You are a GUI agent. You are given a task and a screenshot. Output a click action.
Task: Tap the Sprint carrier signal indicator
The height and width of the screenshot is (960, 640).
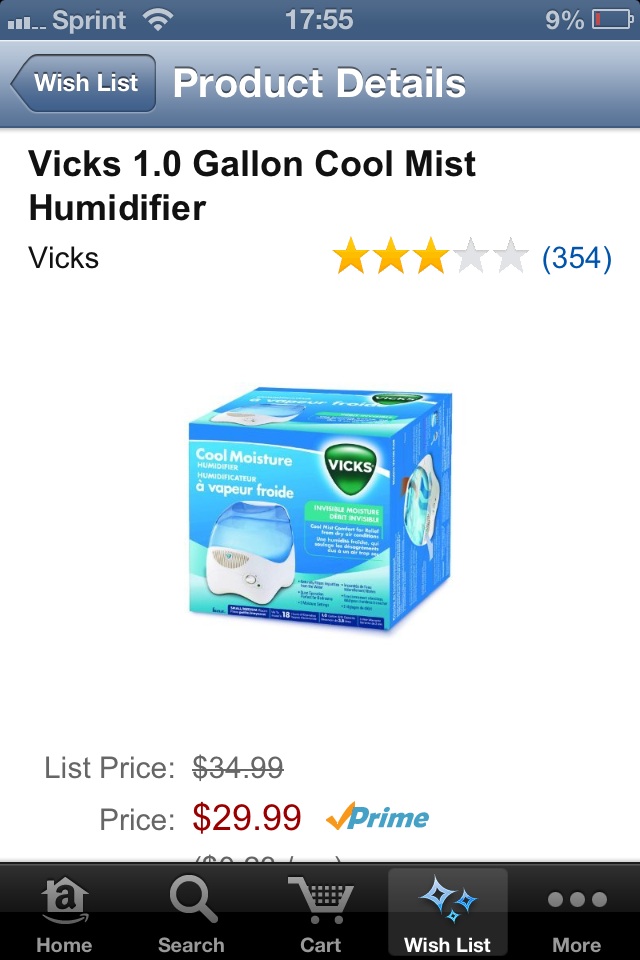[x=67, y=20]
